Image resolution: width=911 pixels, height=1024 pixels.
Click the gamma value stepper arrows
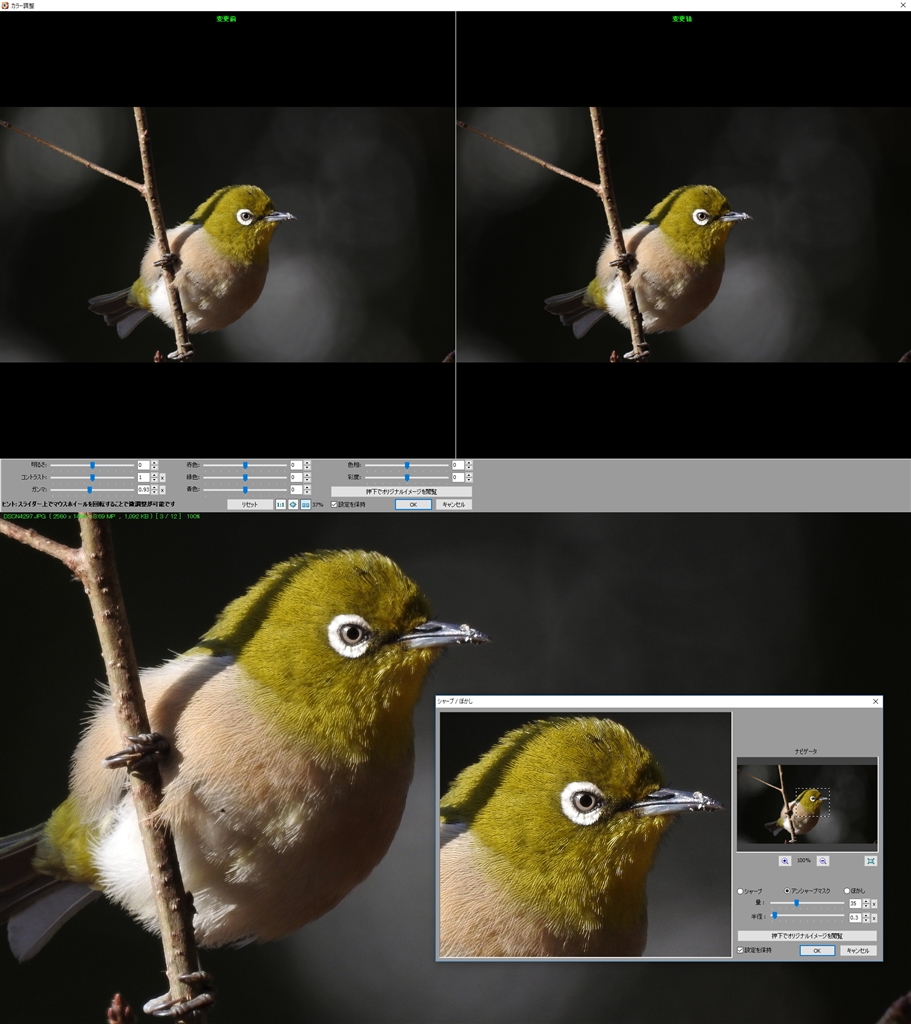(154, 490)
